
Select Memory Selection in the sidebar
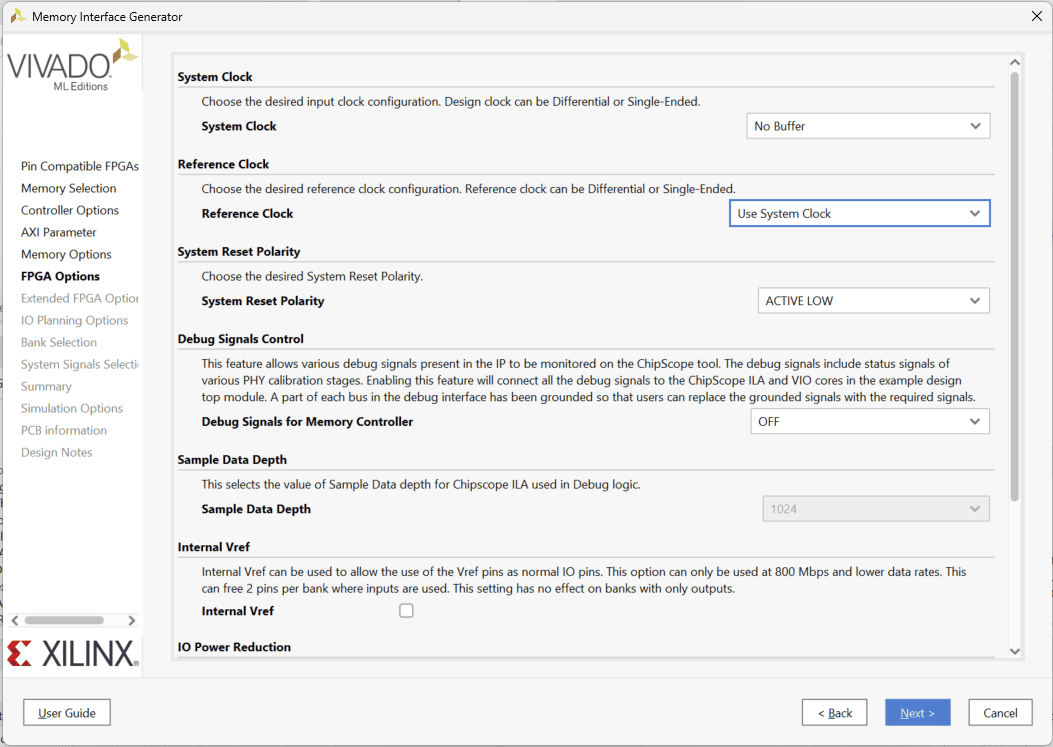click(x=69, y=188)
